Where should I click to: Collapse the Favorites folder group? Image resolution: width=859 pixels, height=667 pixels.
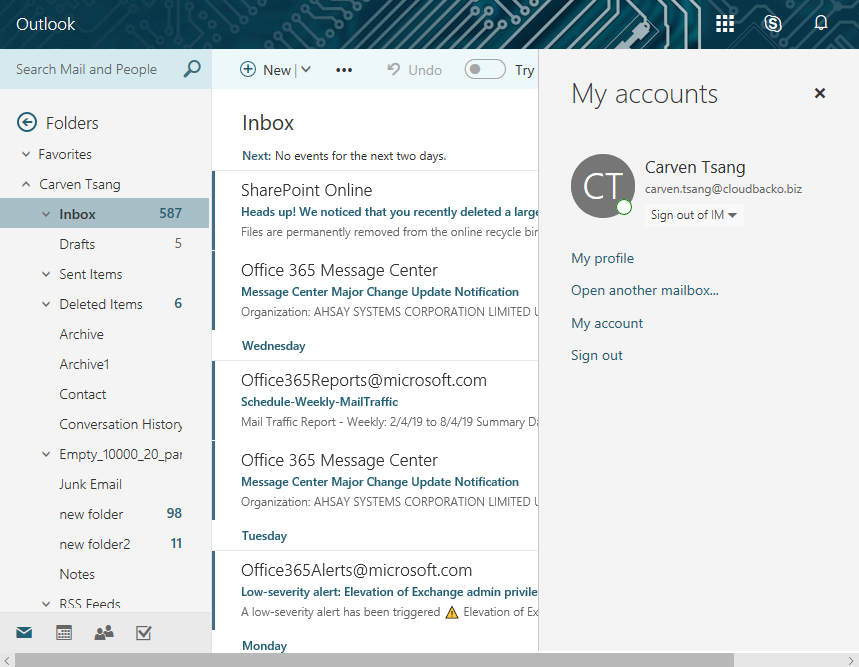point(27,154)
